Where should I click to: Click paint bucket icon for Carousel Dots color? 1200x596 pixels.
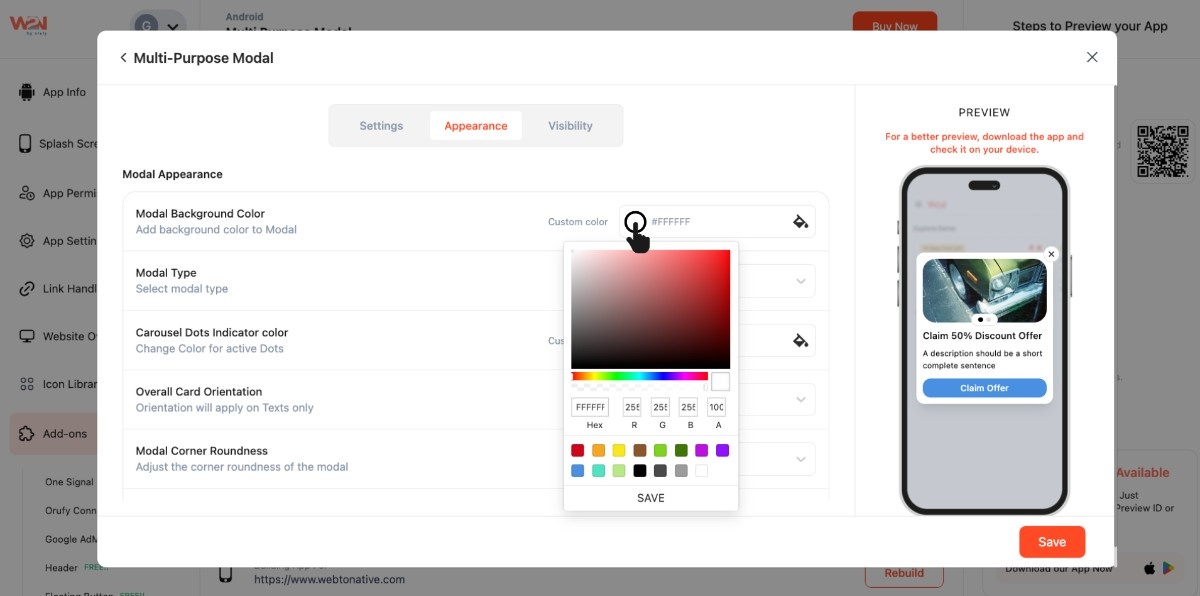[x=800, y=340]
